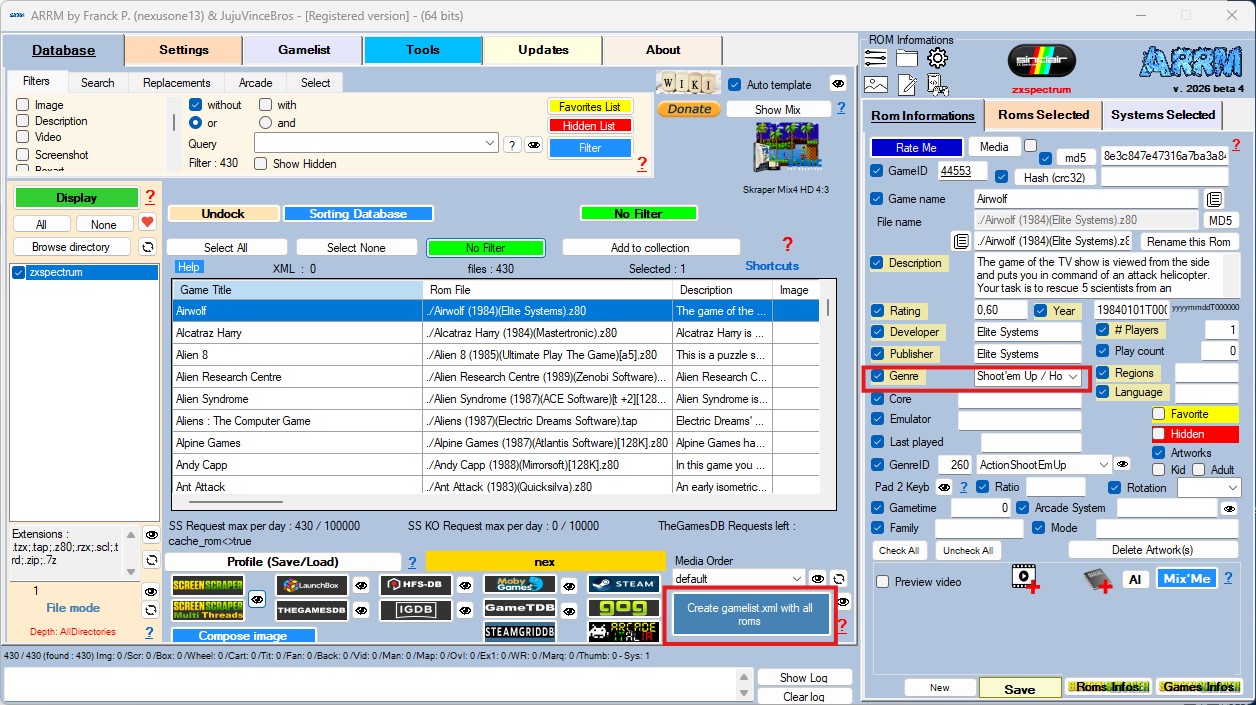Open the settings gear icon in ROM Informations

click(x=937, y=58)
